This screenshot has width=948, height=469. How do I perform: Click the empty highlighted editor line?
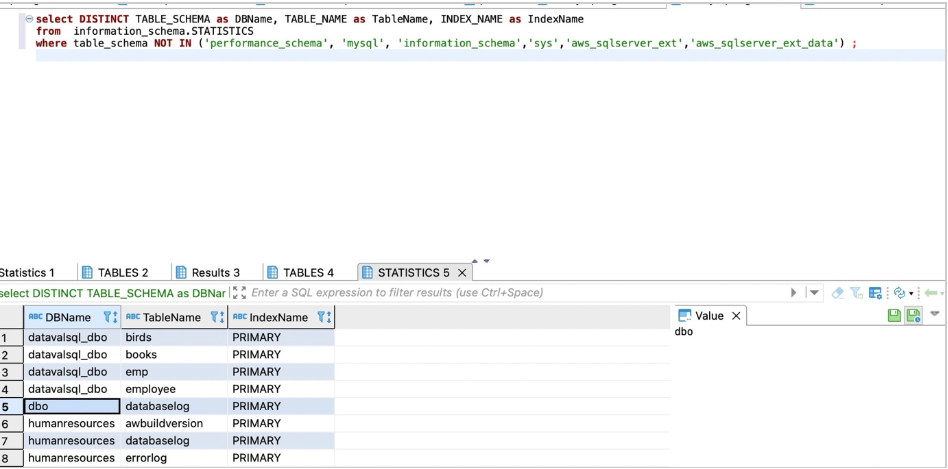[x=490, y=56]
